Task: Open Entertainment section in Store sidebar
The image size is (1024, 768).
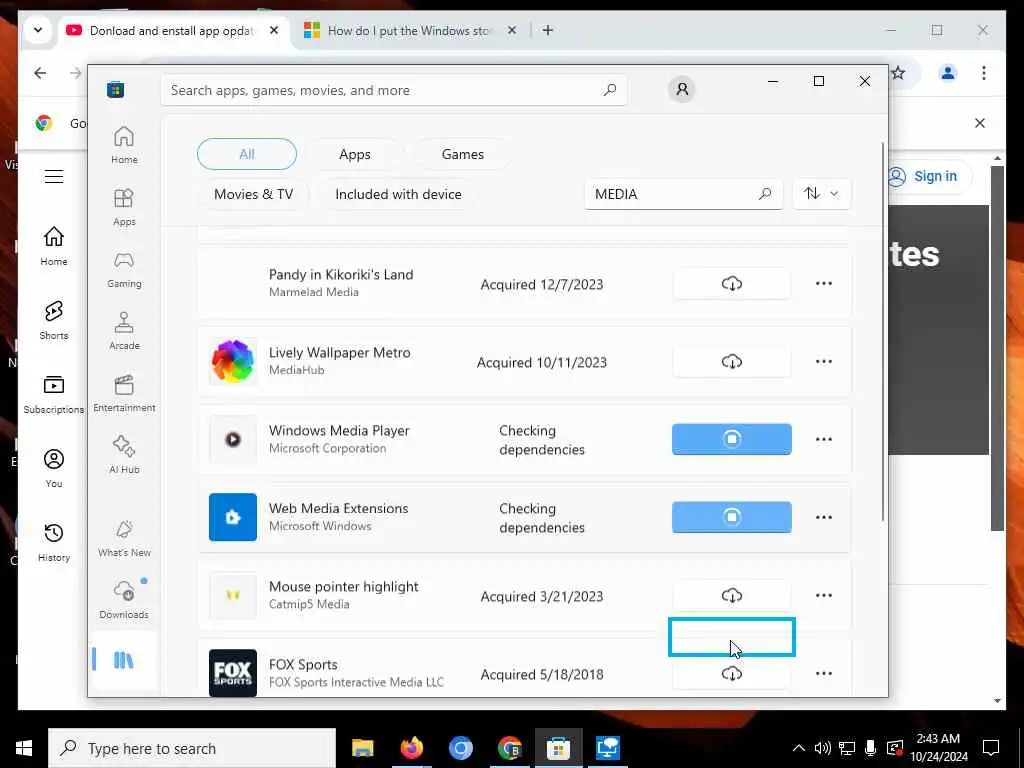Action: pos(124,393)
